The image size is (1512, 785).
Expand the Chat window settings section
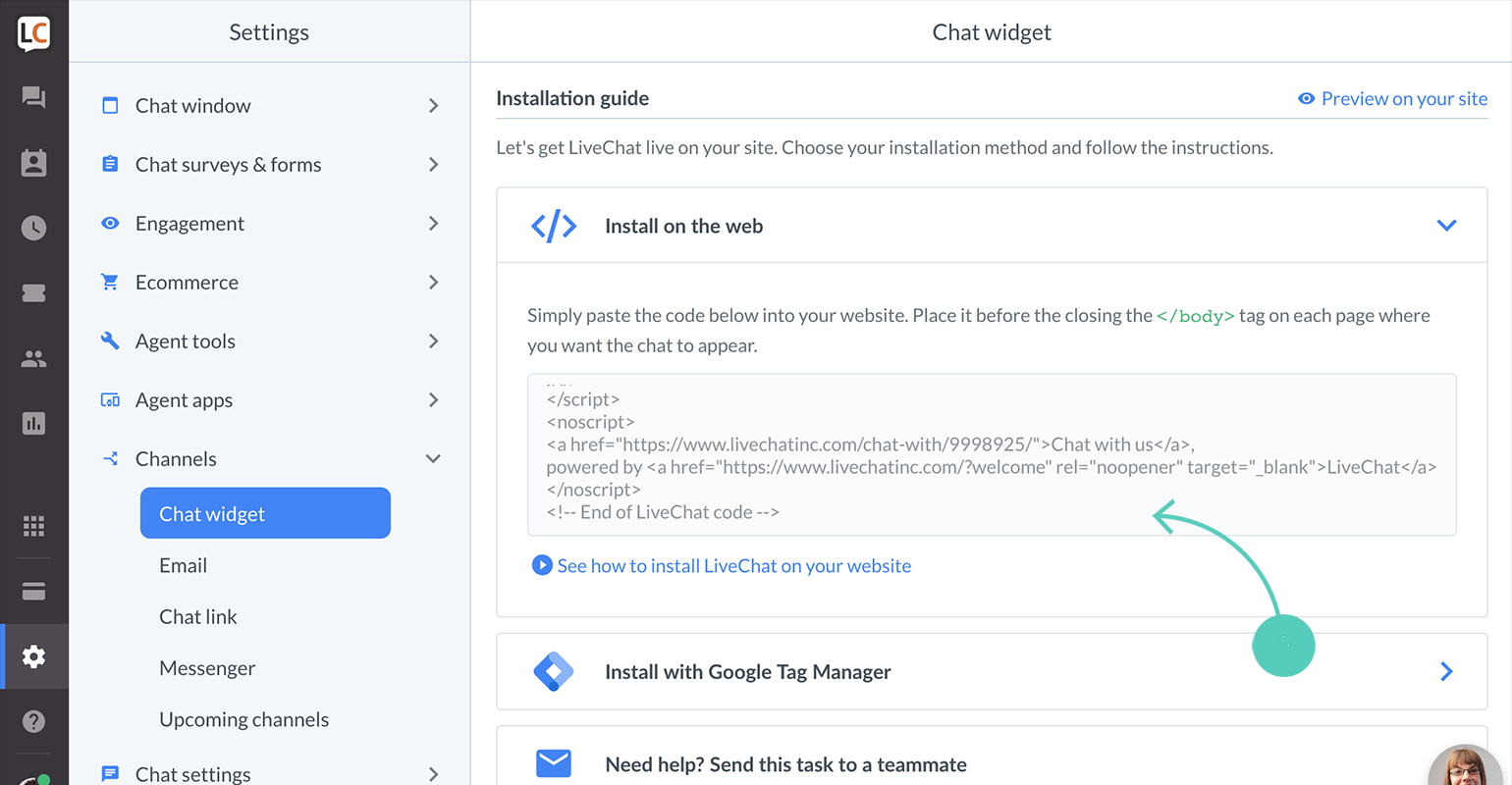tap(270, 105)
